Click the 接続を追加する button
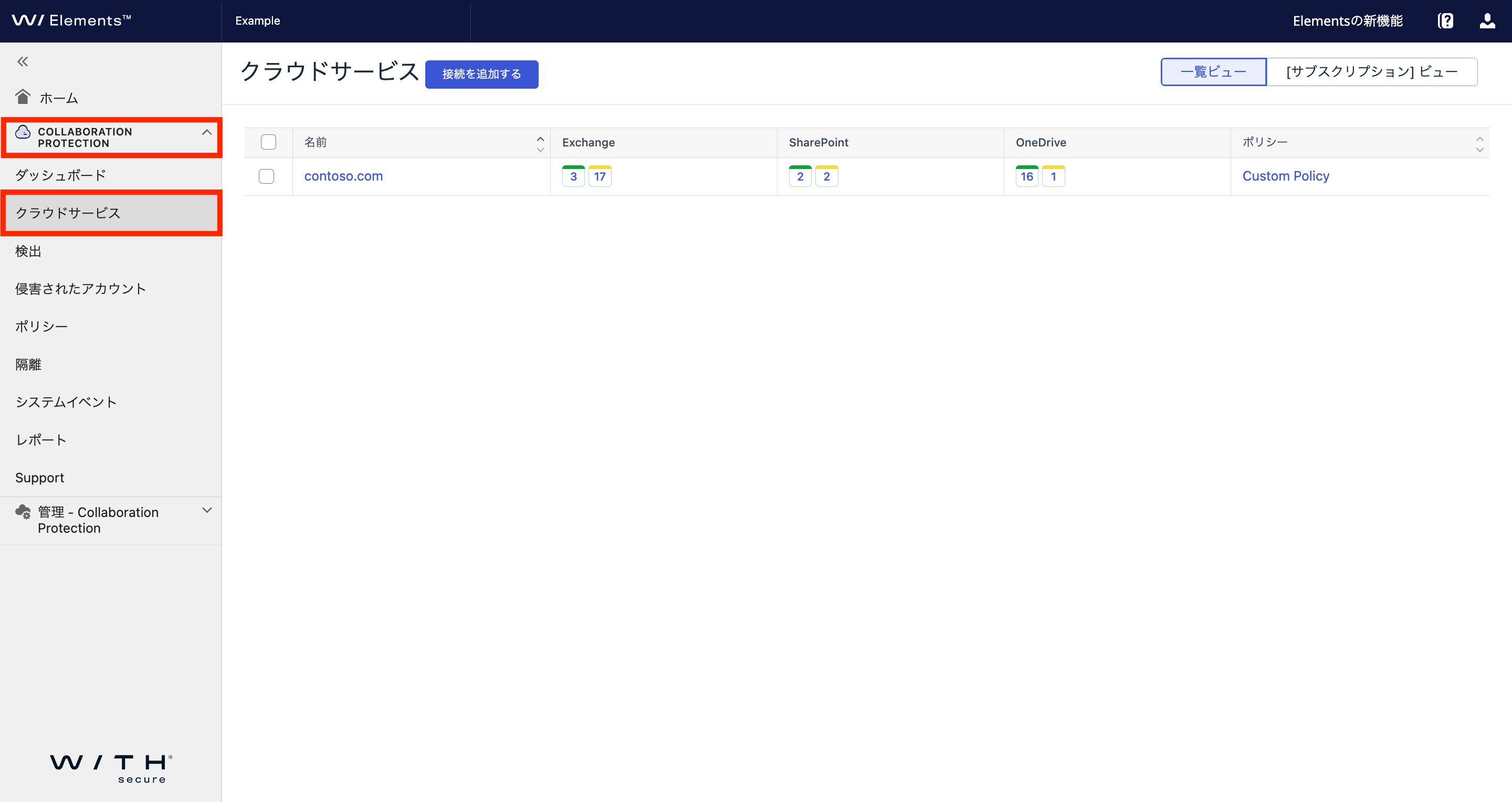This screenshot has height=802, width=1512. tap(481, 74)
